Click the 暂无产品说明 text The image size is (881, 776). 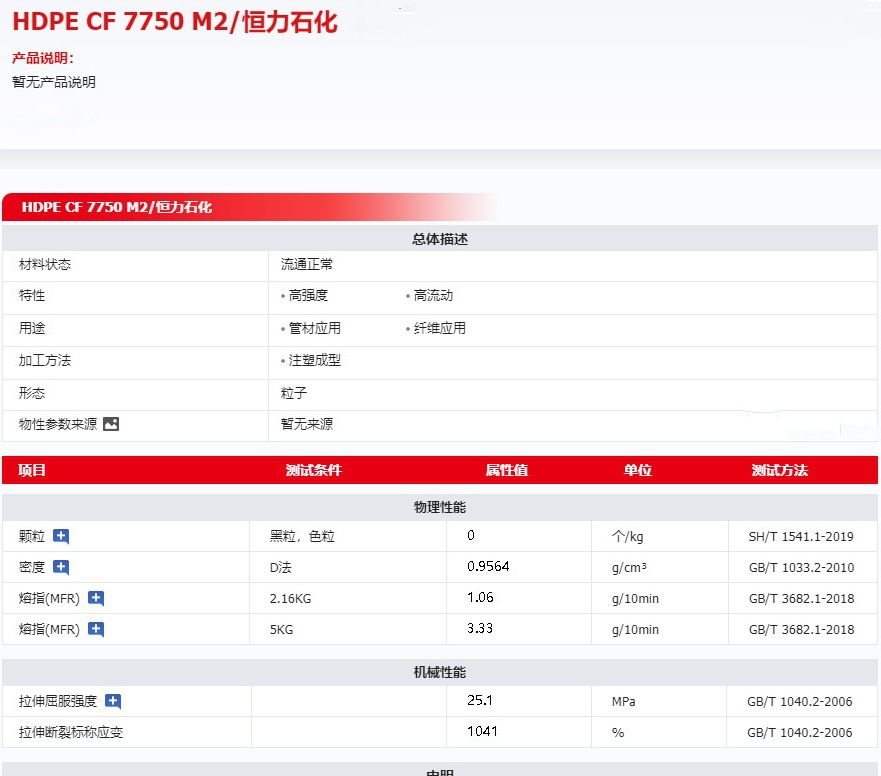click(x=54, y=82)
